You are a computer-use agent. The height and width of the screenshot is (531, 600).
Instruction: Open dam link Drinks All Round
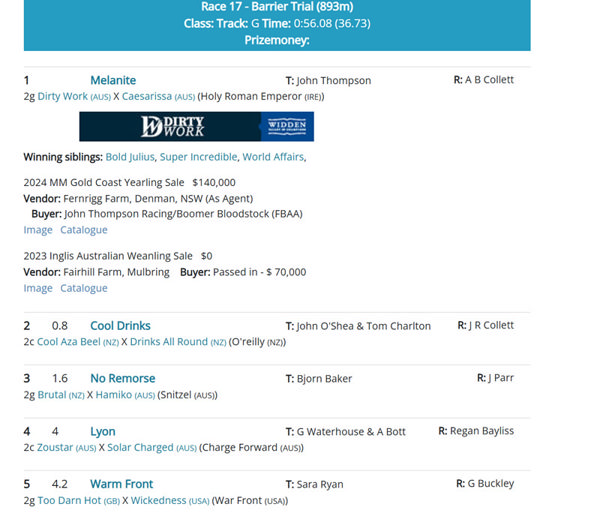click(169, 342)
